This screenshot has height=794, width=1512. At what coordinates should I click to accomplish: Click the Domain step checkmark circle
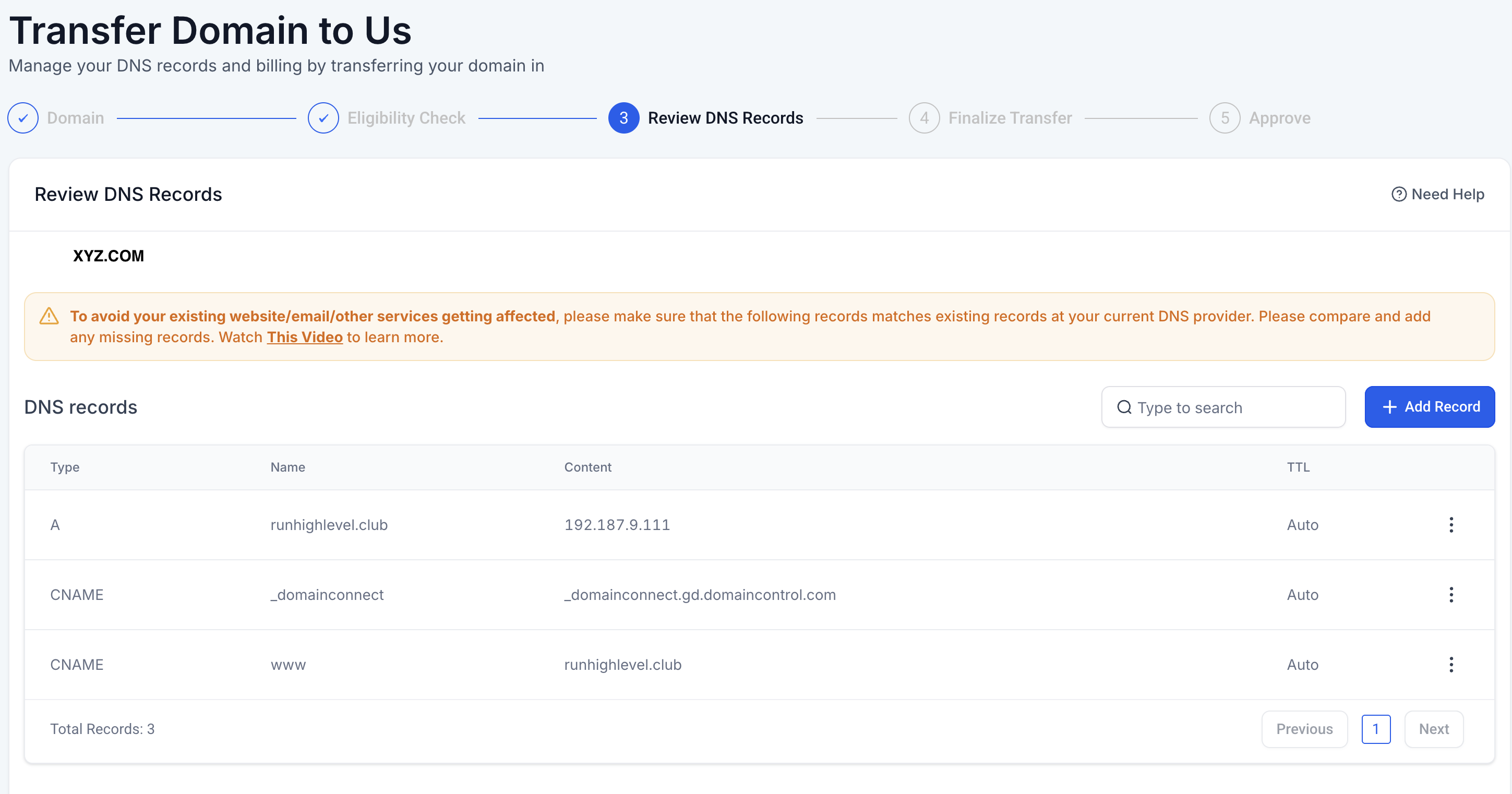pyautogui.click(x=23, y=118)
